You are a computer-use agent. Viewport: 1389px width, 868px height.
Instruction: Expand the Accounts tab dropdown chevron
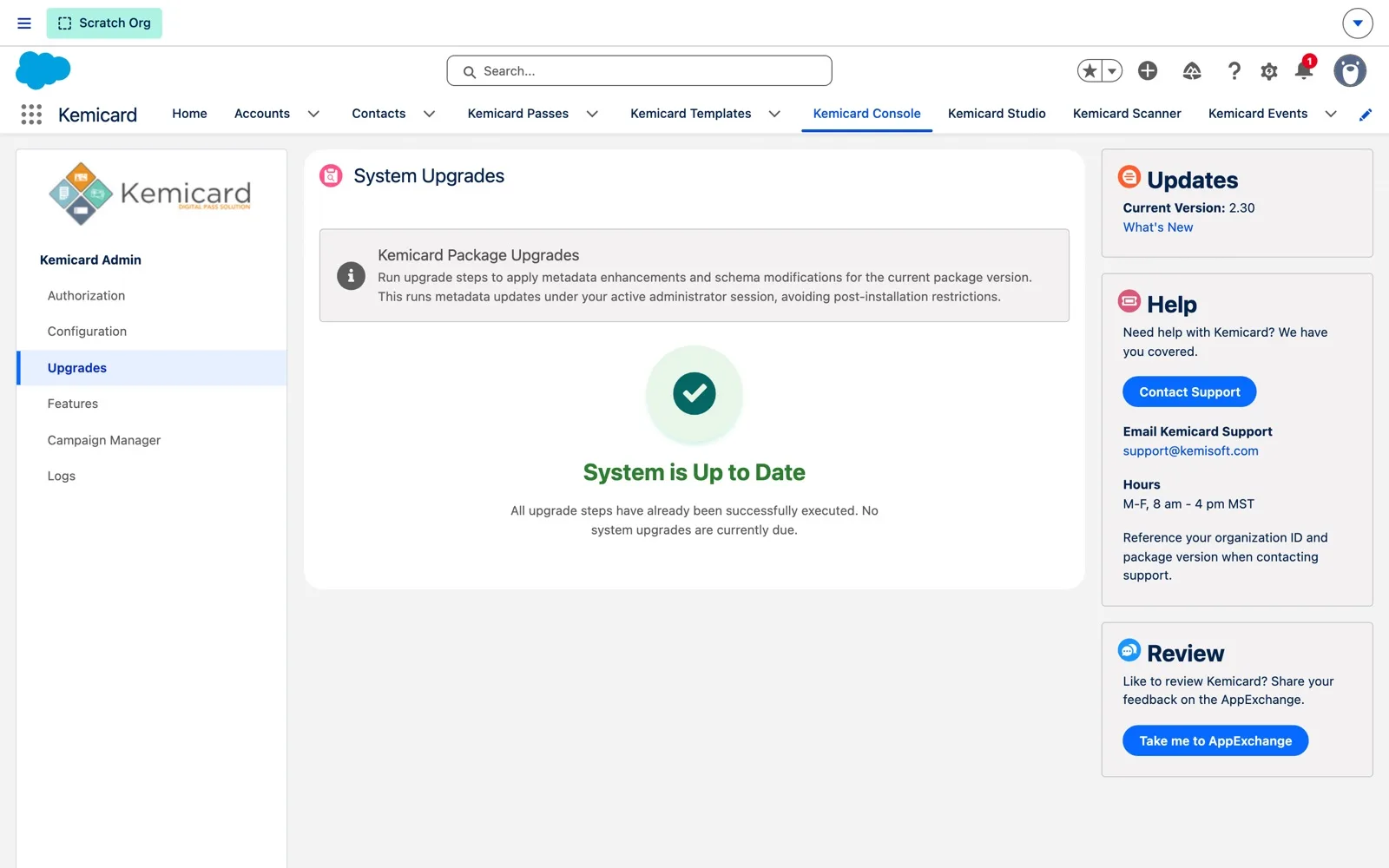coord(313,114)
